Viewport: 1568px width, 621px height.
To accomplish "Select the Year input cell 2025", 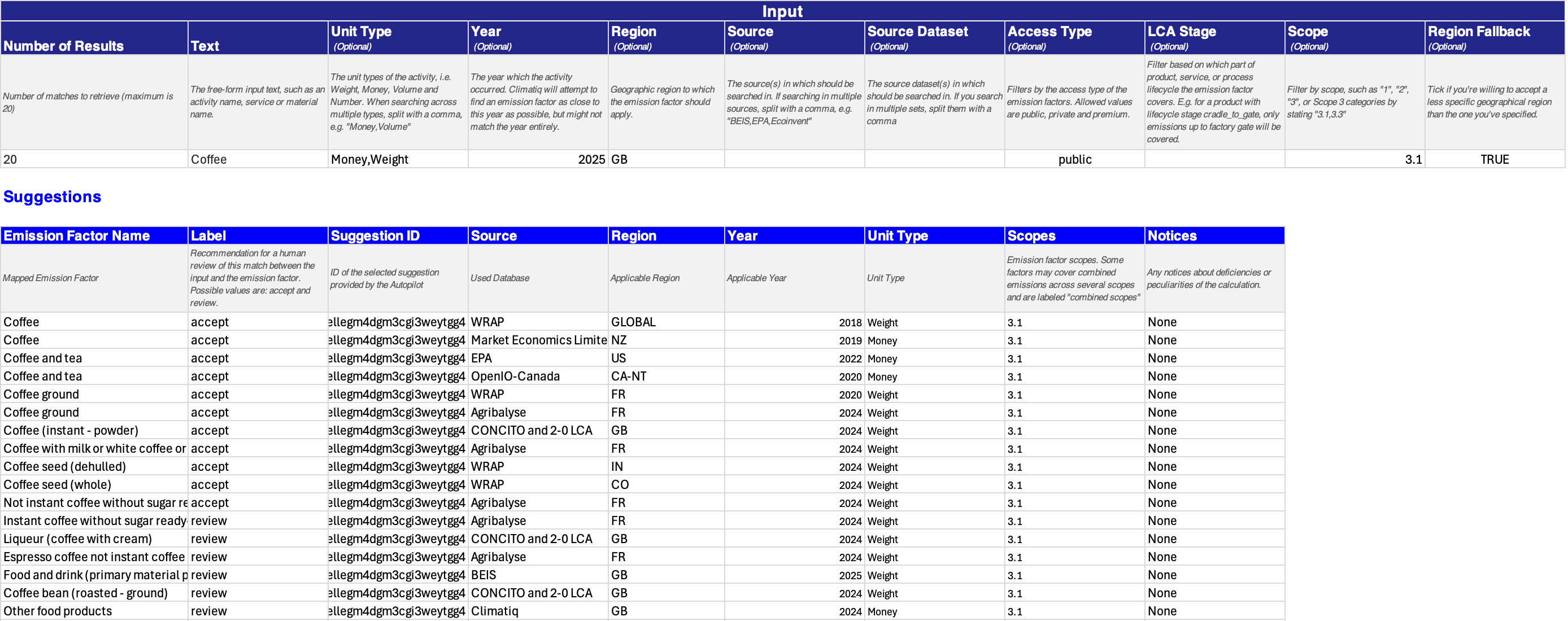I will (x=538, y=159).
